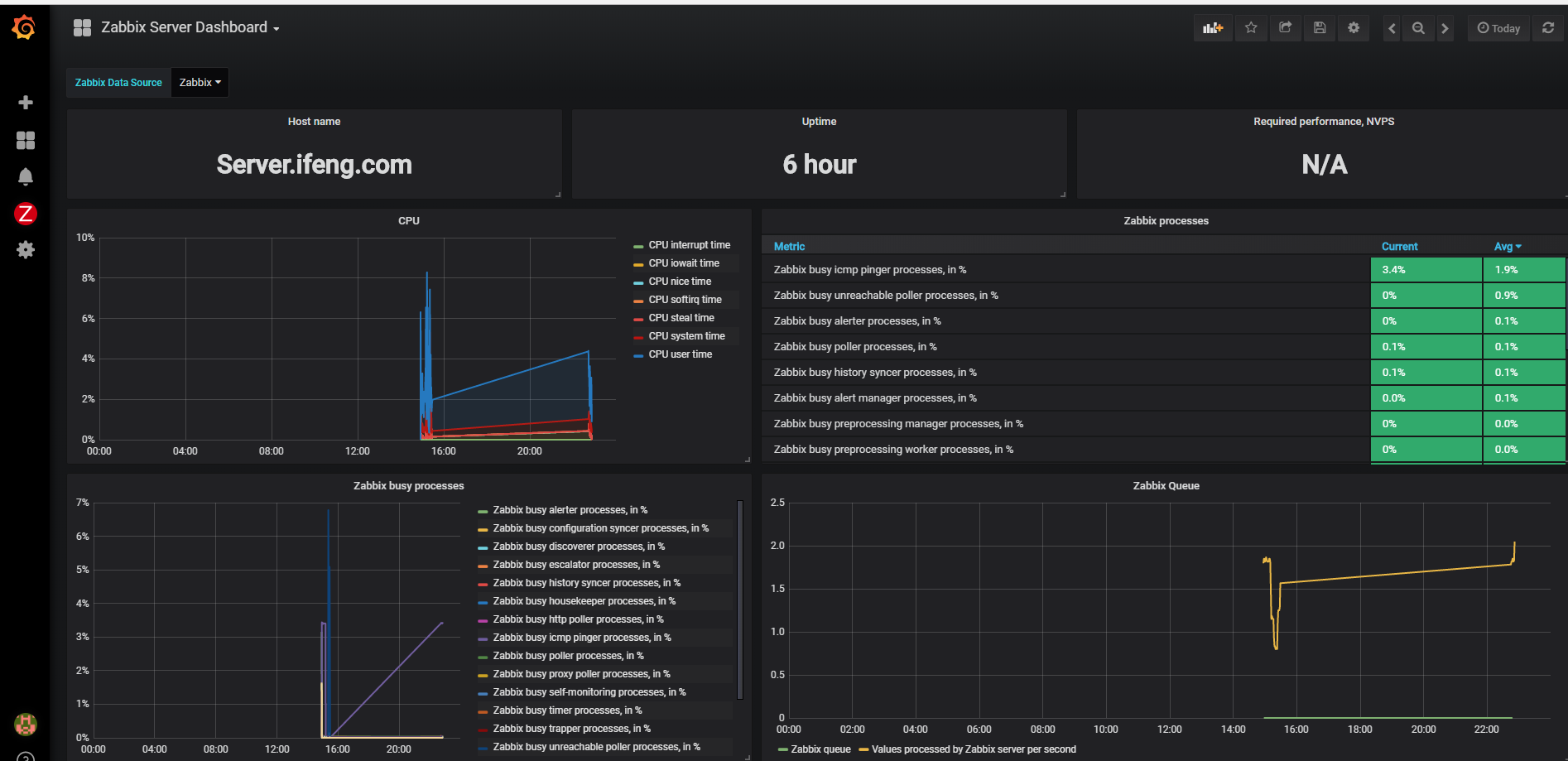Toggle CPU interrupt time series in legend
The width and height of the screenshot is (1568, 761).
point(689,245)
